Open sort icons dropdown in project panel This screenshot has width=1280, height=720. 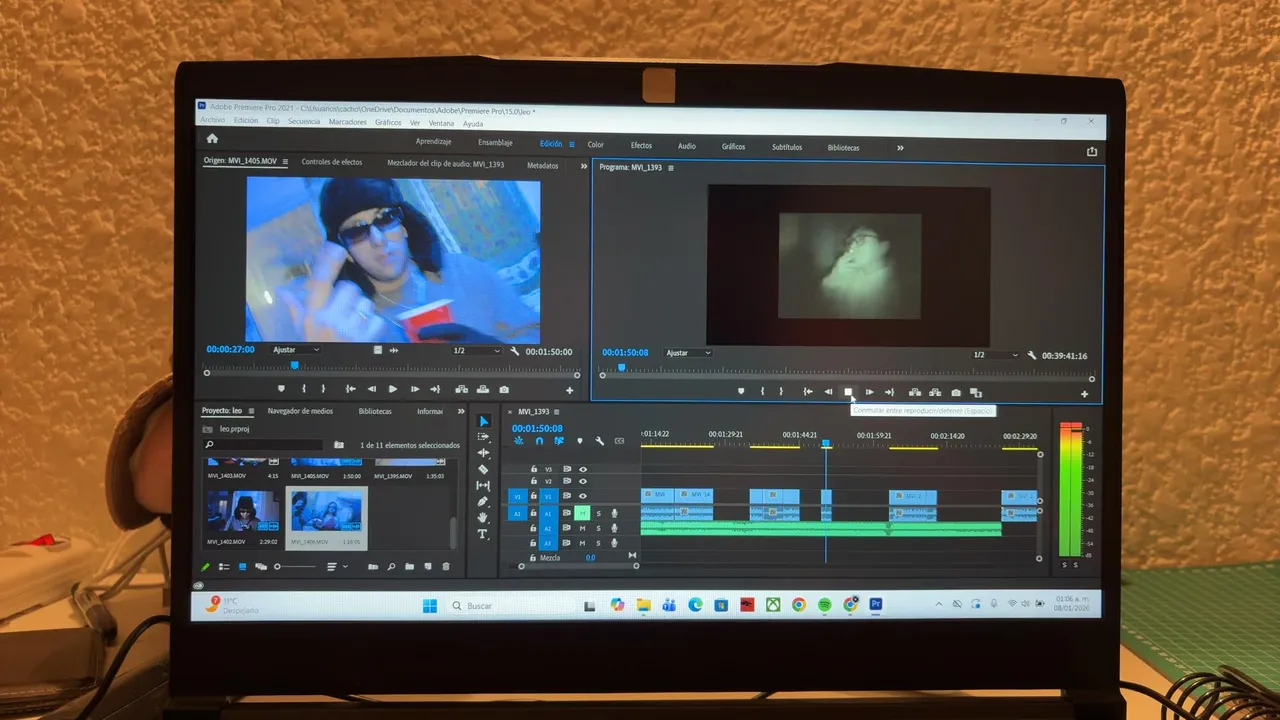pyautogui.click(x=336, y=567)
